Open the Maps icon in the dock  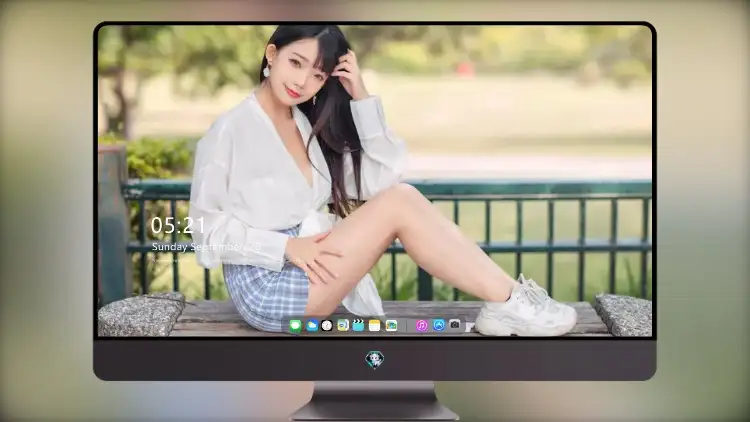(x=343, y=326)
